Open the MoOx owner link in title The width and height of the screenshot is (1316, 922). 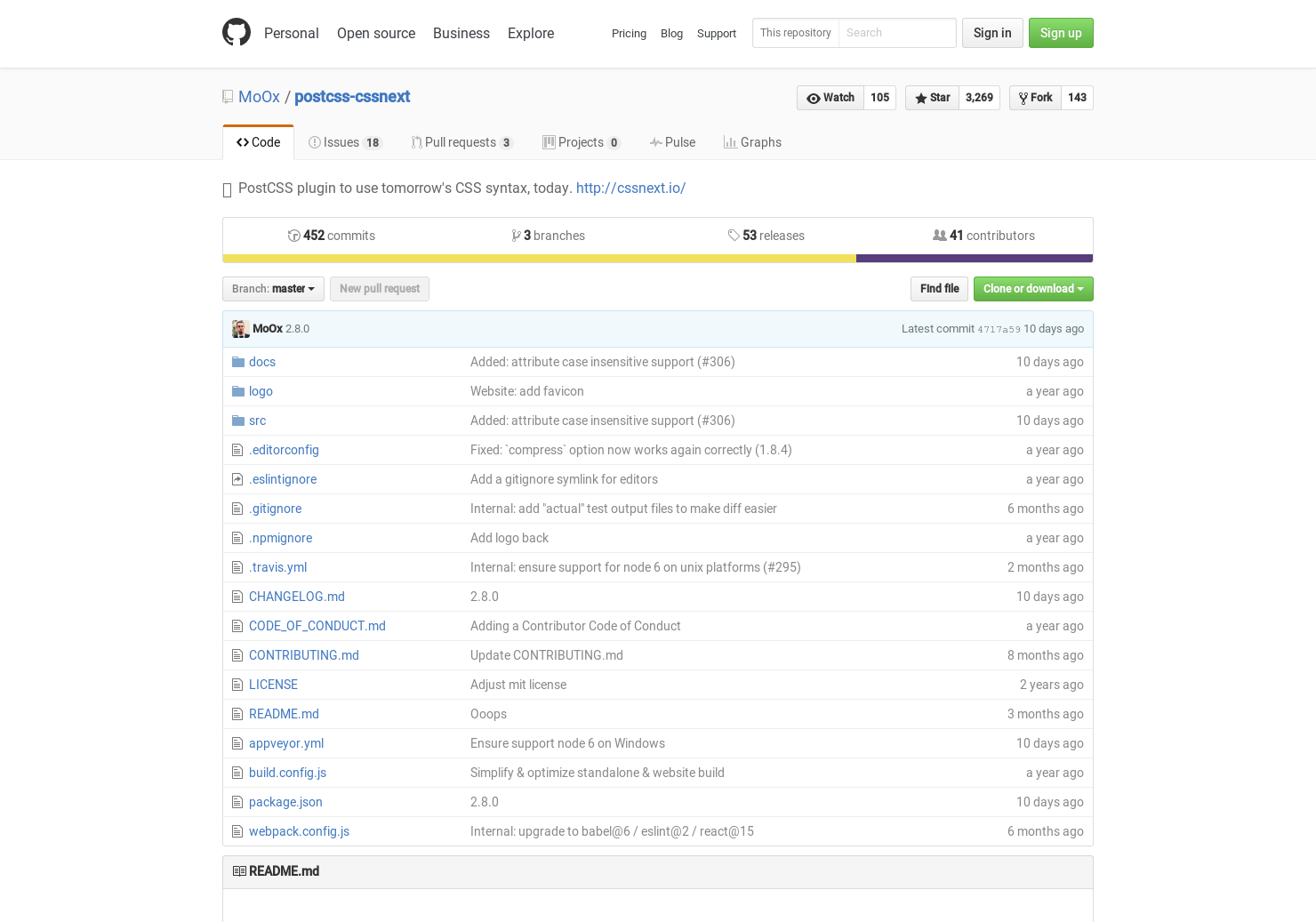tap(259, 97)
